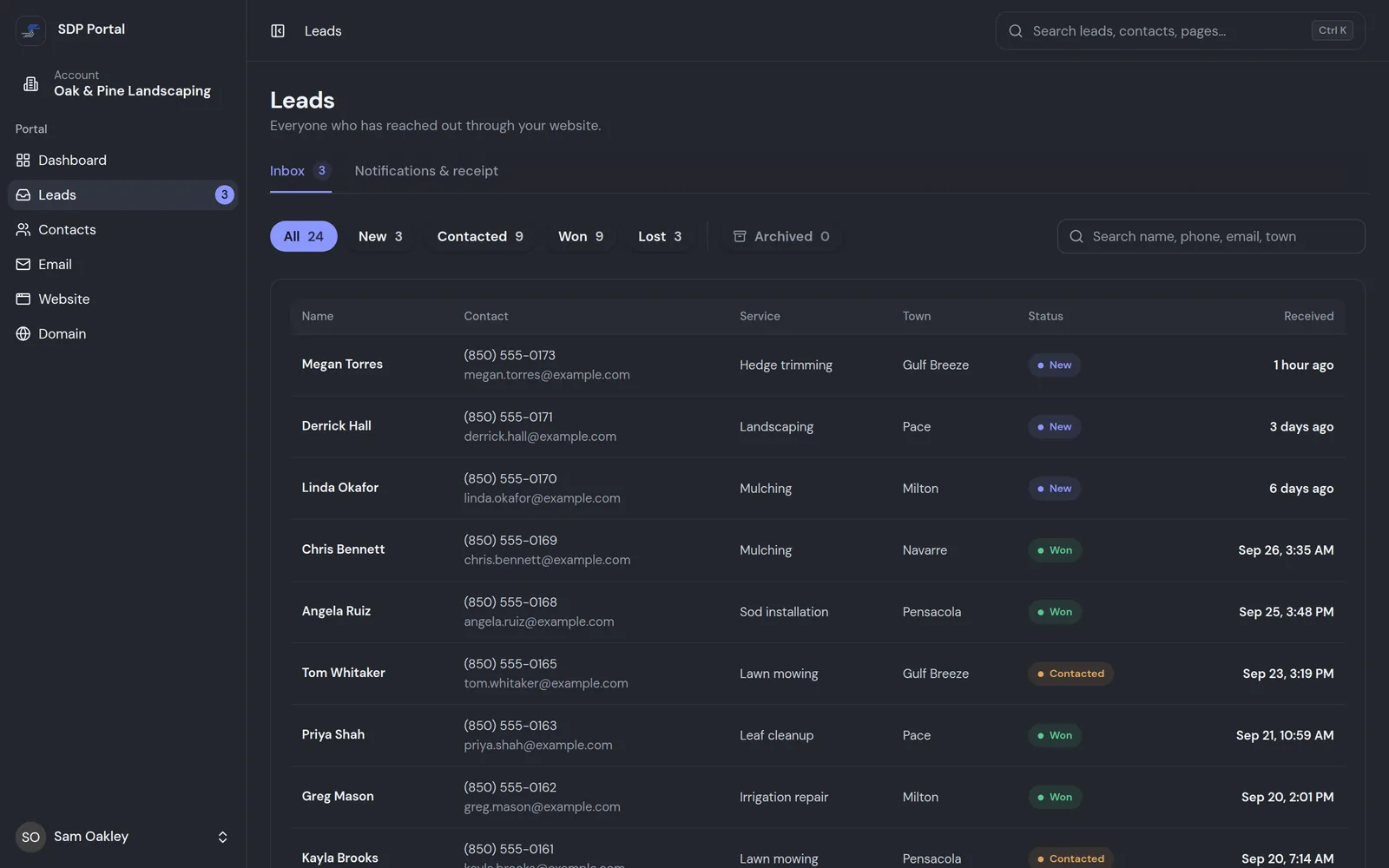Click the Leads inbox icon in sidebar
Image resolution: width=1389 pixels, height=868 pixels.
point(23,195)
